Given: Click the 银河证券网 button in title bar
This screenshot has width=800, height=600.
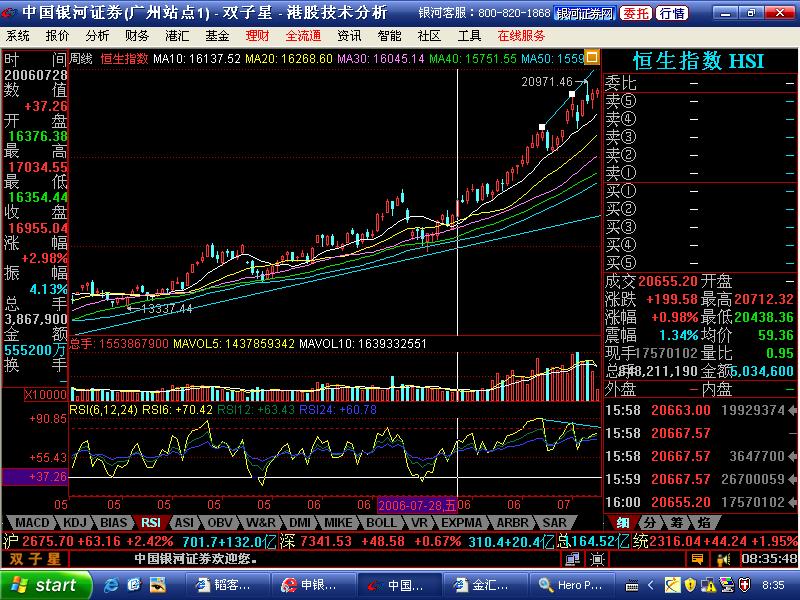Looking at the screenshot, I should (x=585, y=13).
